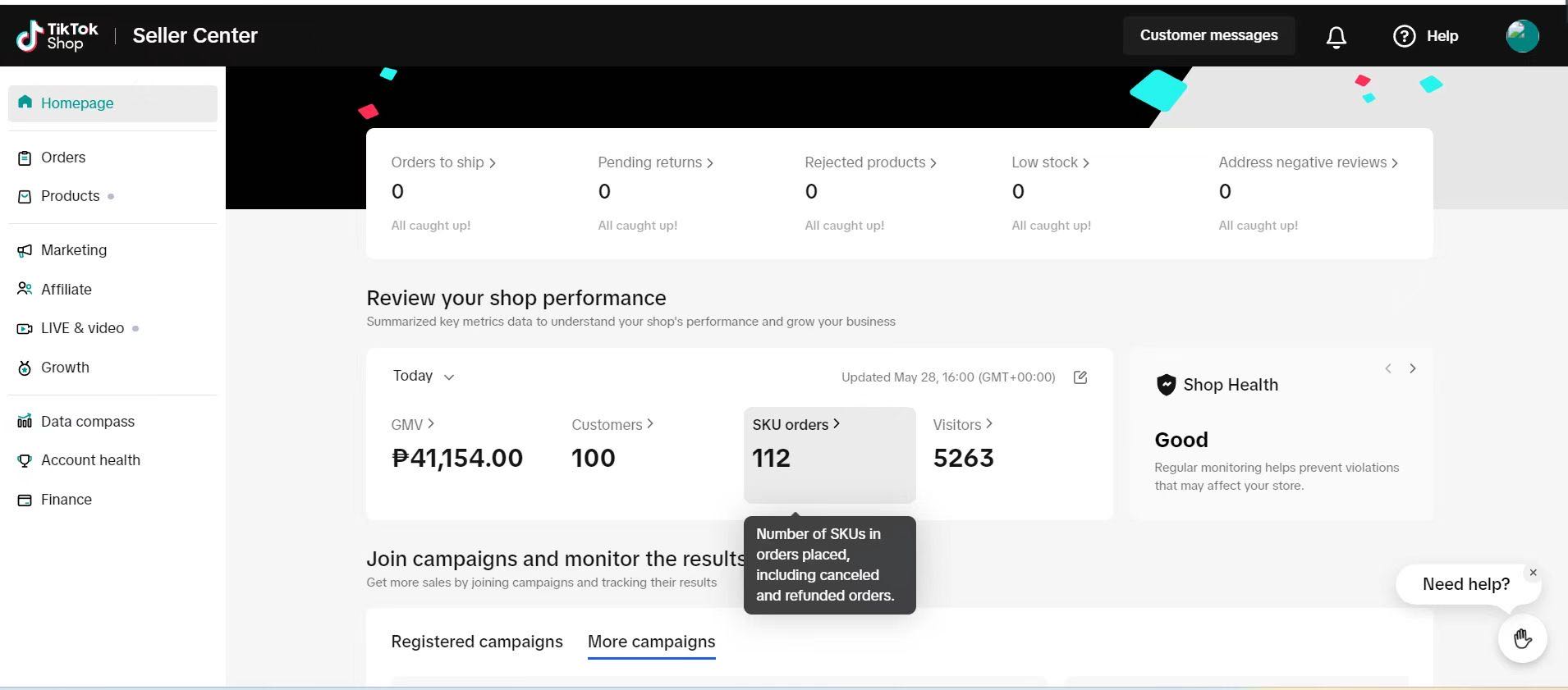Screen dimensions: 1568x690
Task: Click the Growth medal icon
Action: tap(25, 368)
